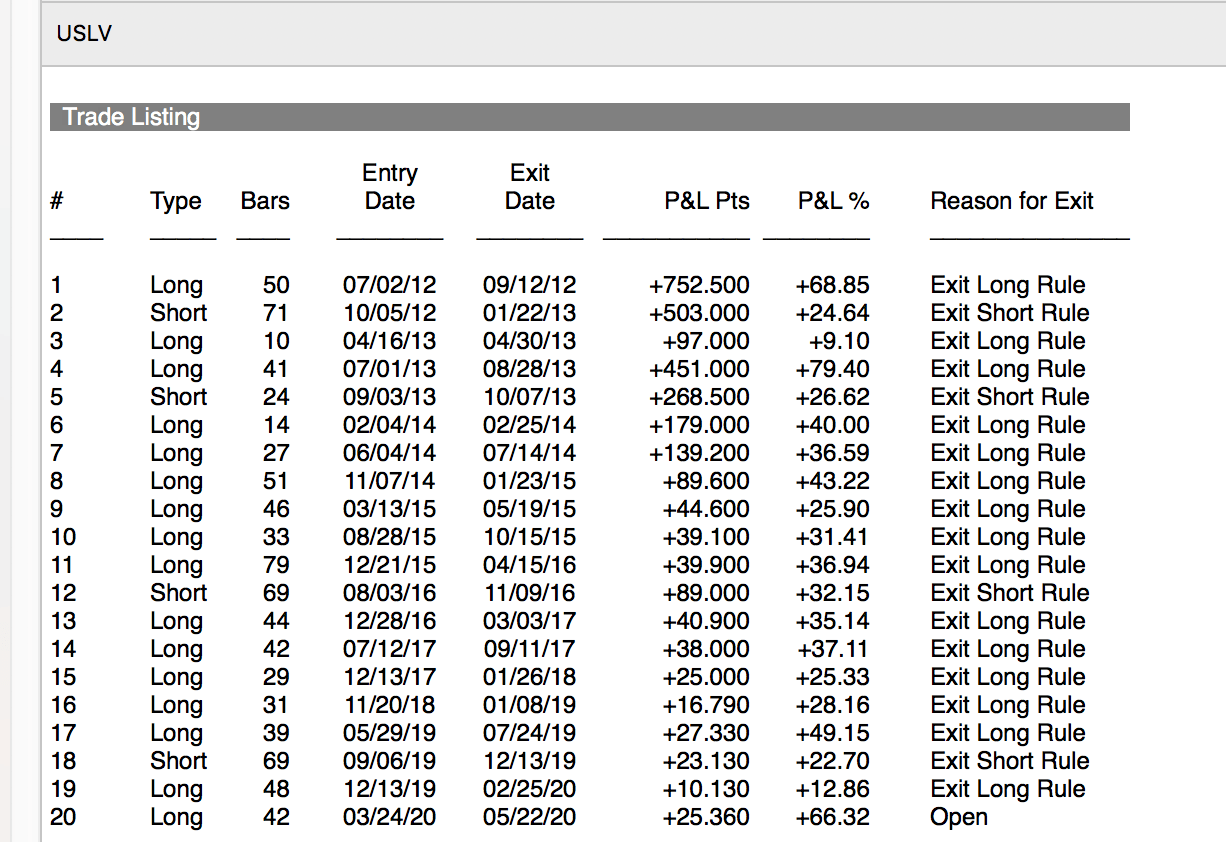Select percentage +68.85
Viewport: 1226px width, 842px height.
tap(832, 285)
